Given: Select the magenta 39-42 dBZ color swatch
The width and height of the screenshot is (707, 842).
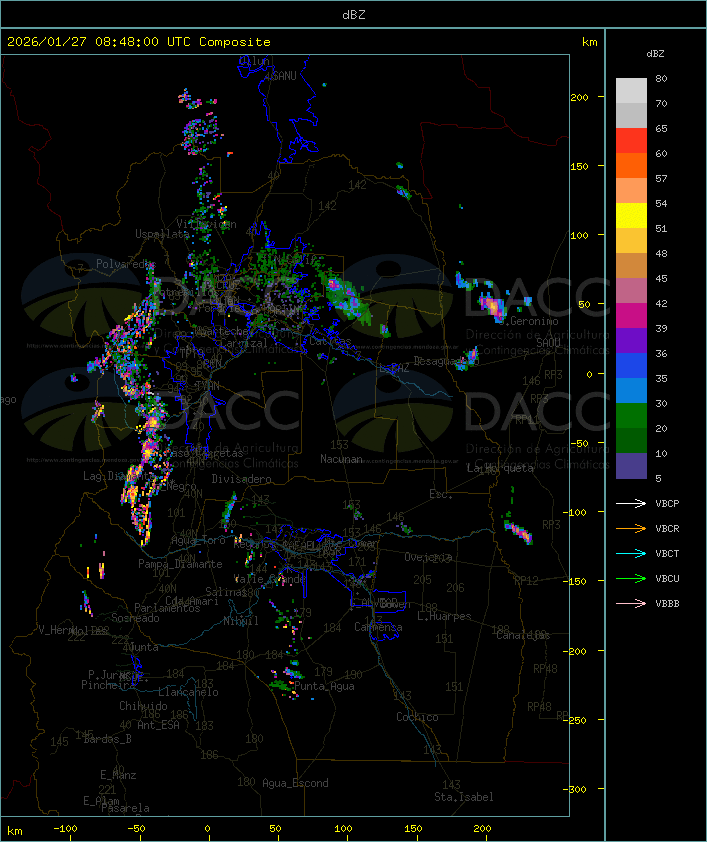Looking at the screenshot, I should click(x=631, y=316).
